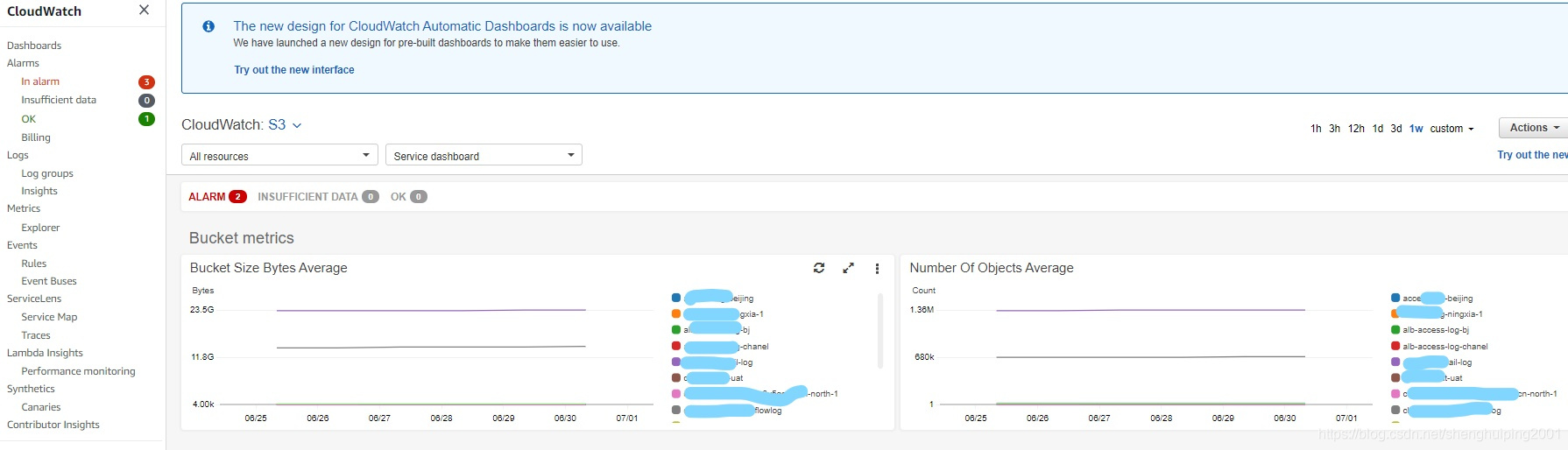Enlarge the Bucket Size Bytes Average widget
1568x450 pixels.
(848, 268)
